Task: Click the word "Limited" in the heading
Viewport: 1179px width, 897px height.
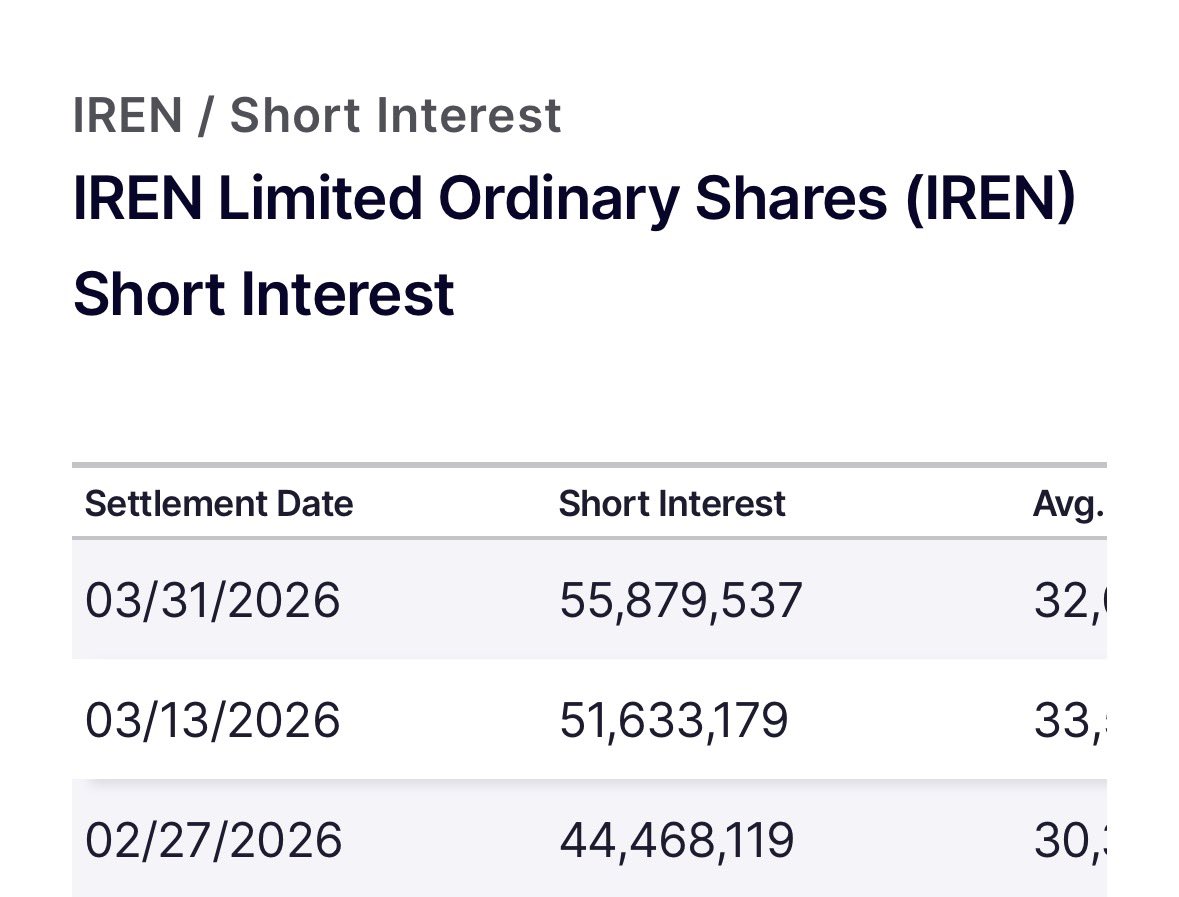Action: (x=320, y=198)
